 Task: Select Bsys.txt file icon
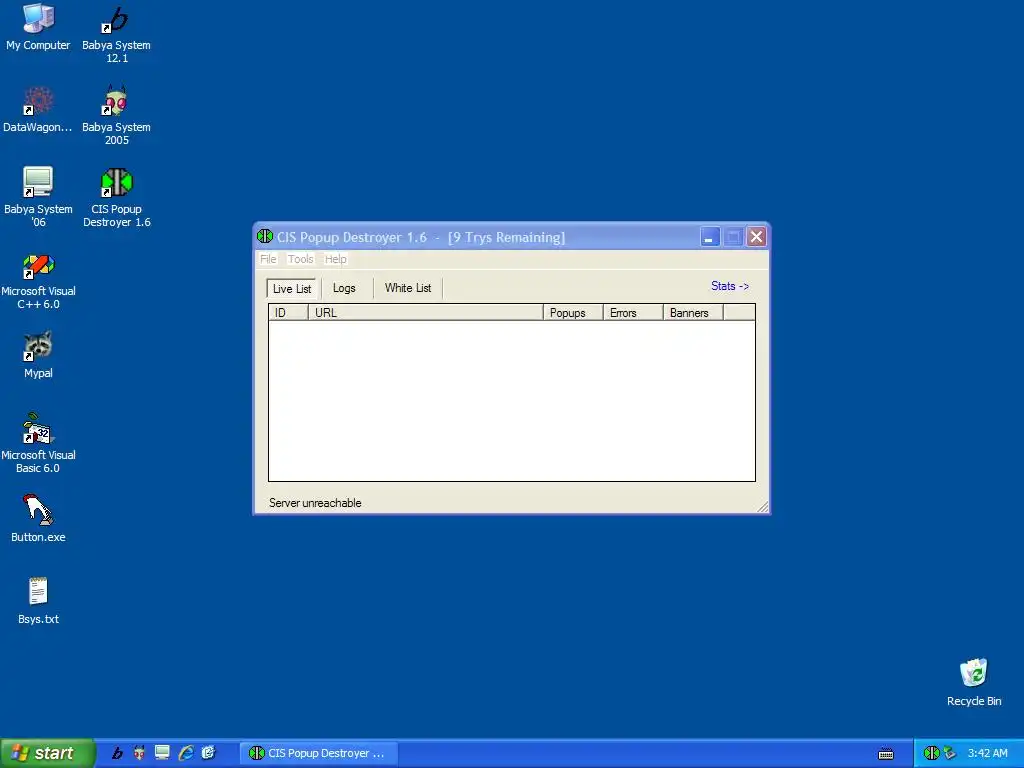coord(38,601)
